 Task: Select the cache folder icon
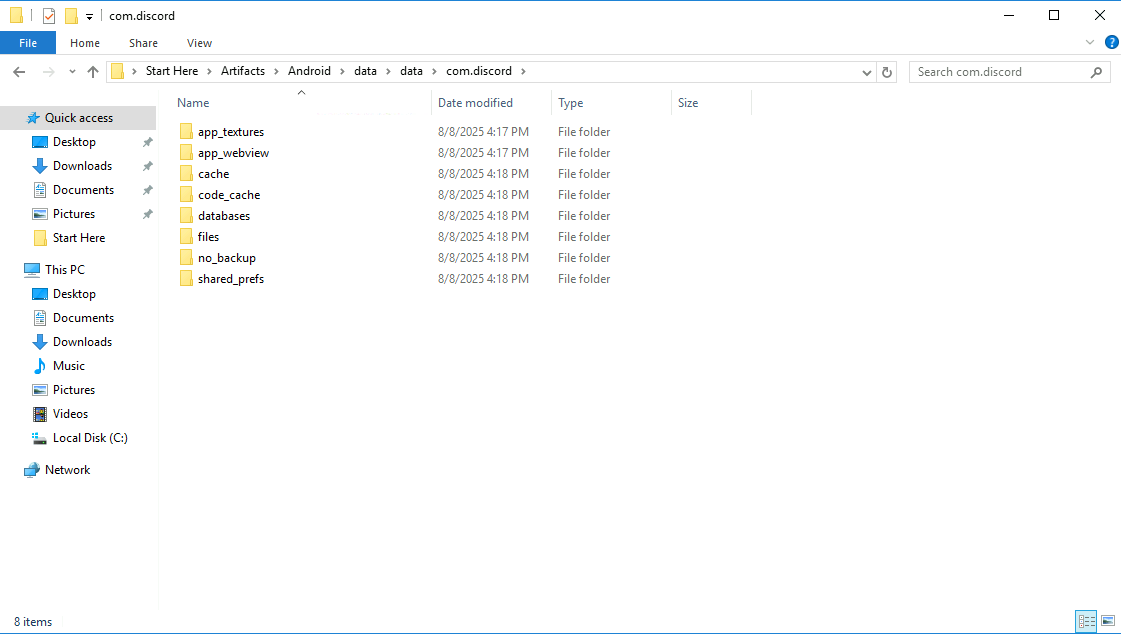187,174
